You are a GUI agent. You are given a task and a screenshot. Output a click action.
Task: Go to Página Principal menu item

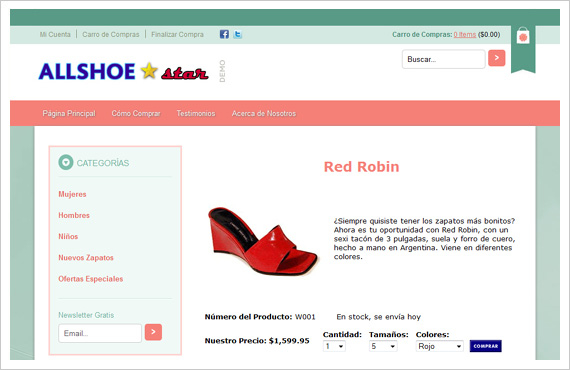point(69,113)
